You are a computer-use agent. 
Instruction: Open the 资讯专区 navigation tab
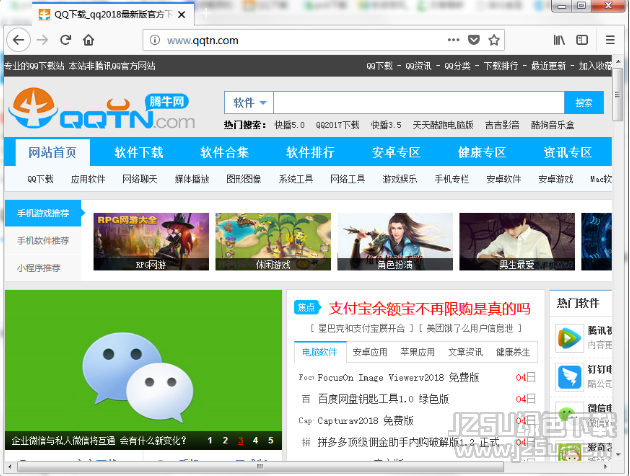[x=567, y=152]
